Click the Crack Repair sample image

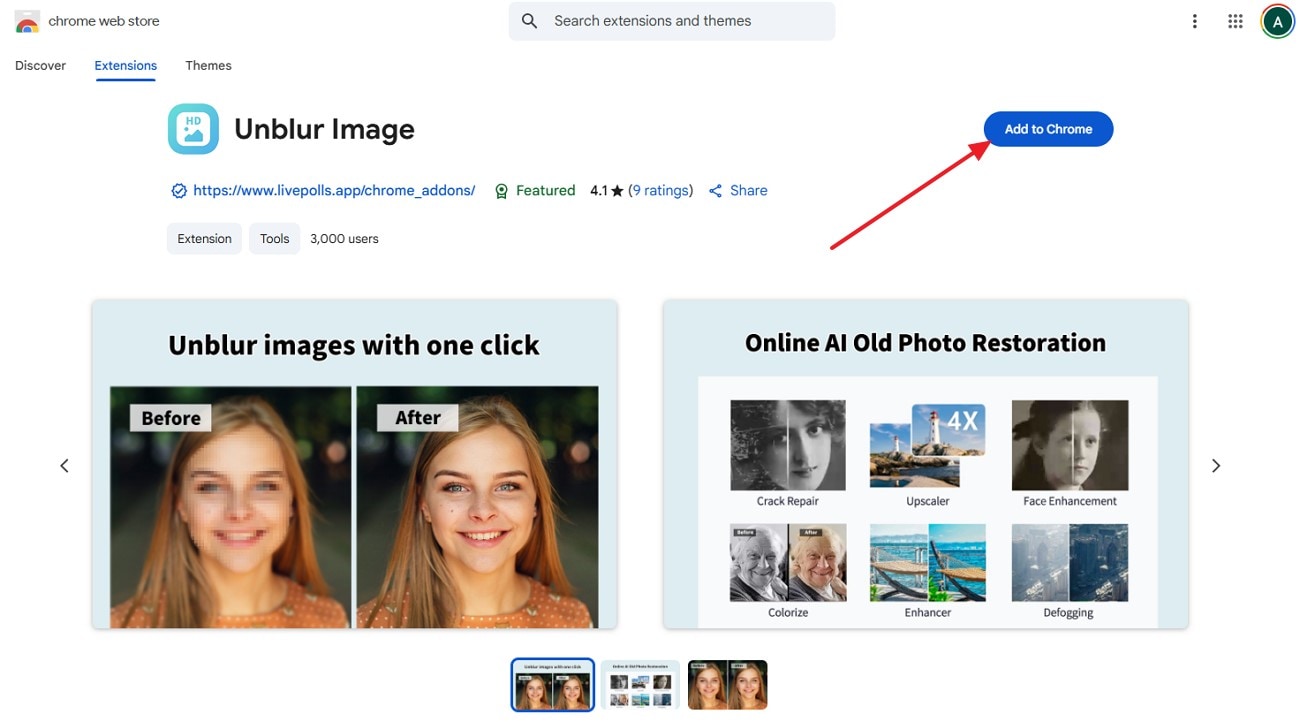pyautogui.click(x=788, y=445)
